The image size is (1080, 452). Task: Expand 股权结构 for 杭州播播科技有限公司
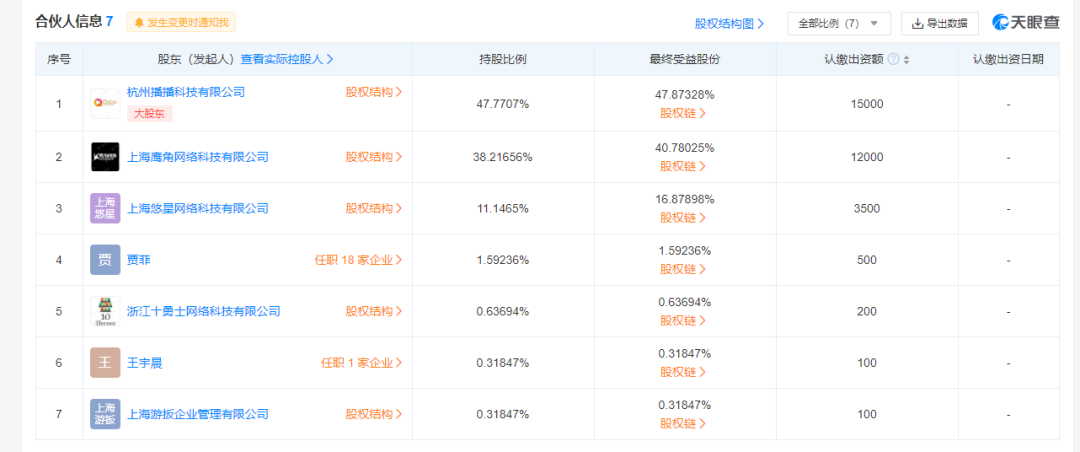click(374, 92)
